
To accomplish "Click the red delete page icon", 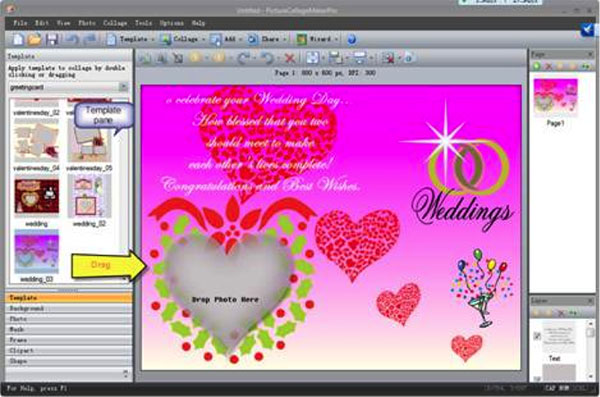I will (548, 66).
